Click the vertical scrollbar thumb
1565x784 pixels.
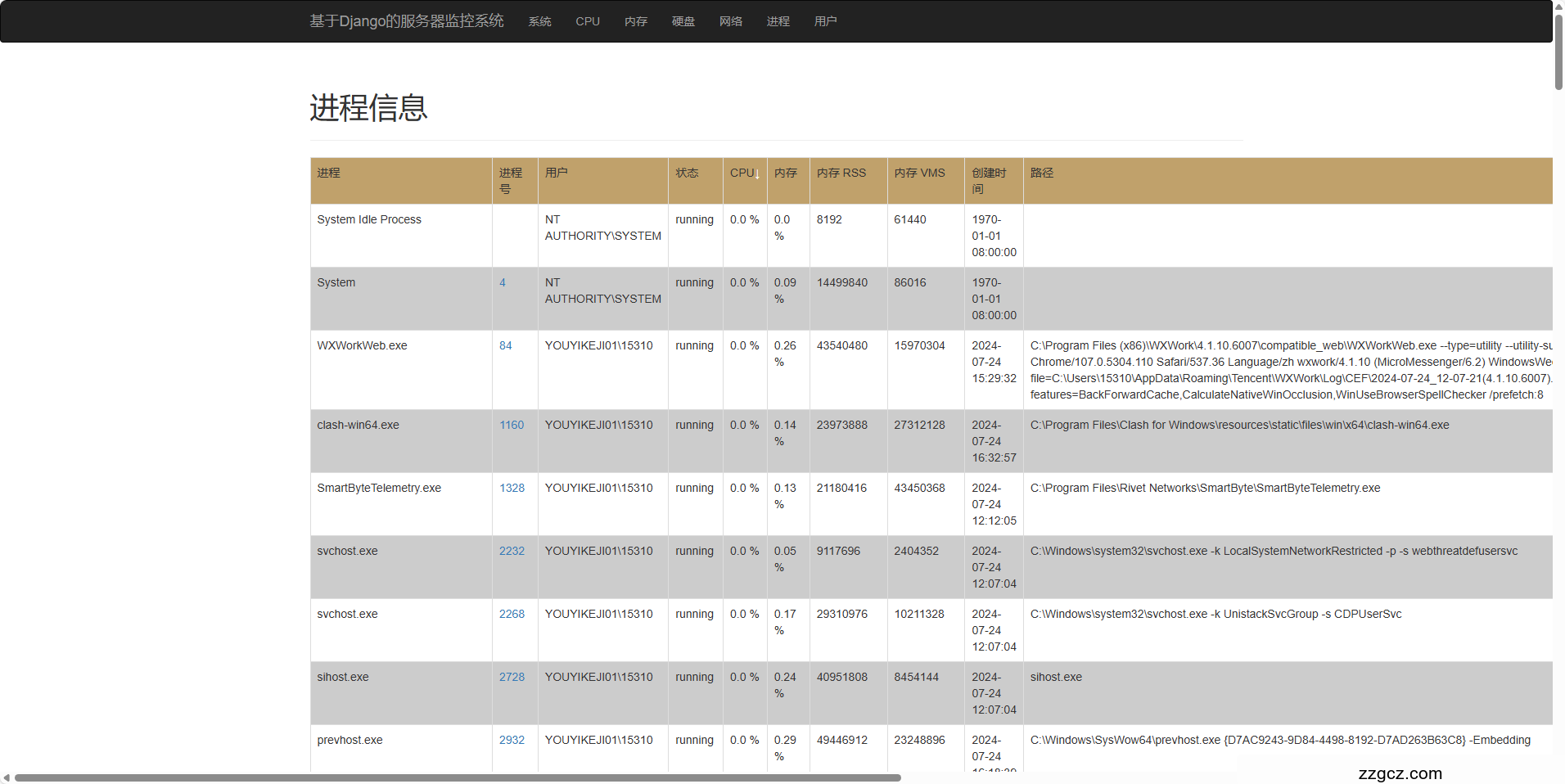tap(1558, 49)
